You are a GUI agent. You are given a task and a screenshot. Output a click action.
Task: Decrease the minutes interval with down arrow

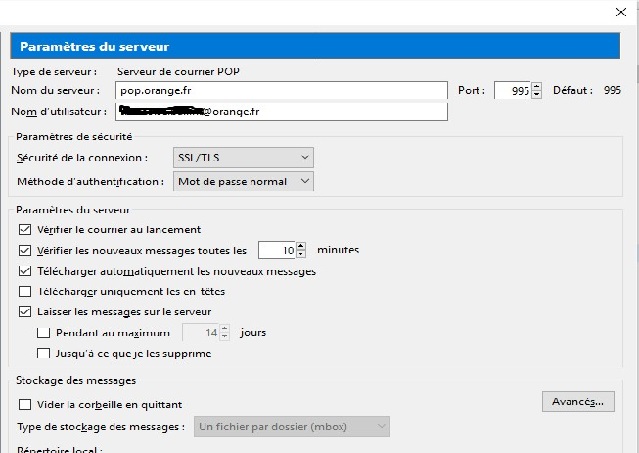click(299, 255)
